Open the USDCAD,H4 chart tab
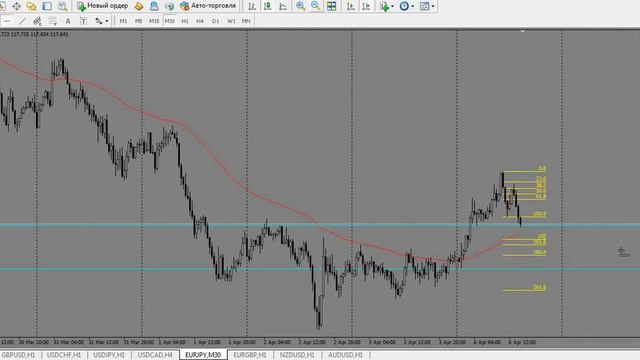This screenshot has width=640, height=360. (155, 355)
